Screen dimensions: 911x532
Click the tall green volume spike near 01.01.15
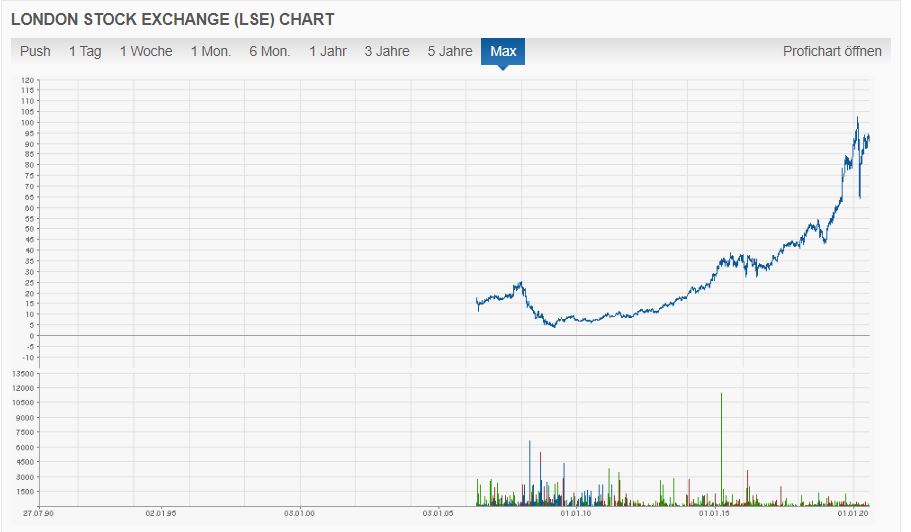tap(722, 448)
